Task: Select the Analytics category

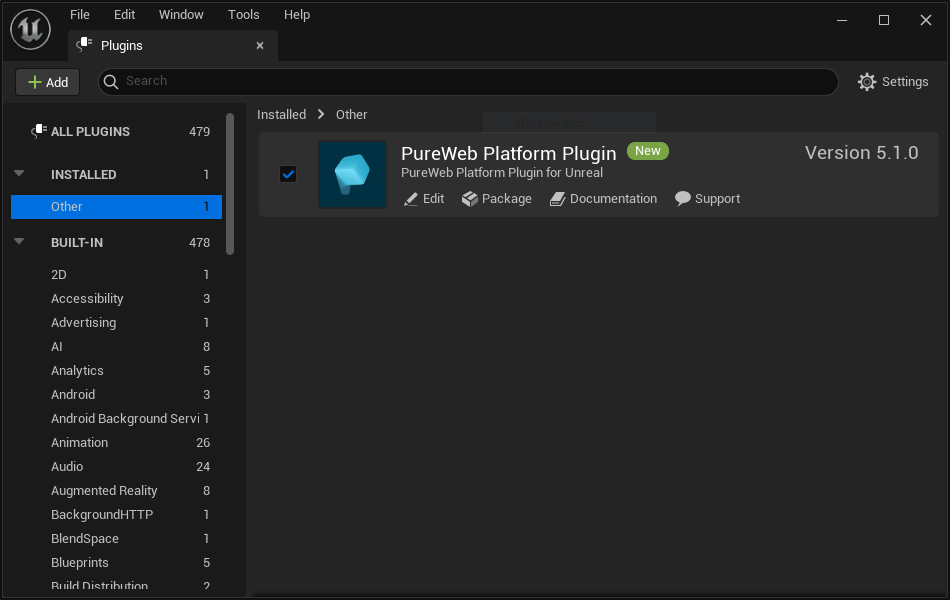Action: [x=116, y=370]
